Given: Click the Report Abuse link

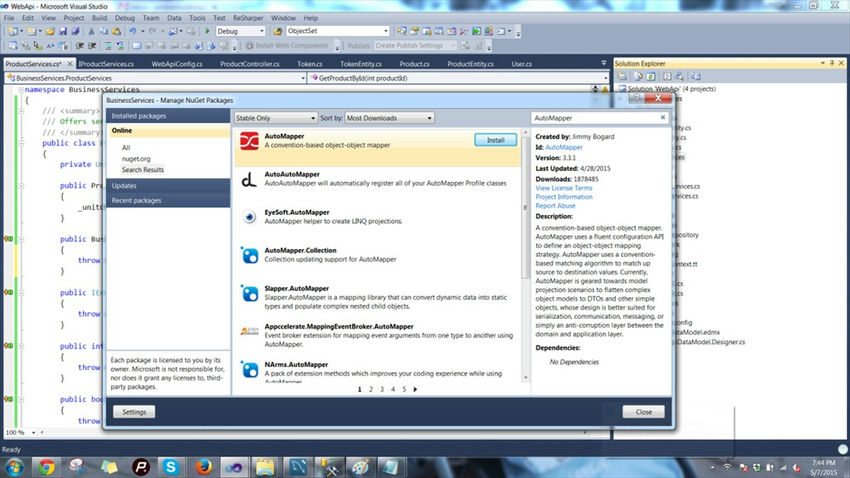Looking at the screenshot, I should point(556,205).
